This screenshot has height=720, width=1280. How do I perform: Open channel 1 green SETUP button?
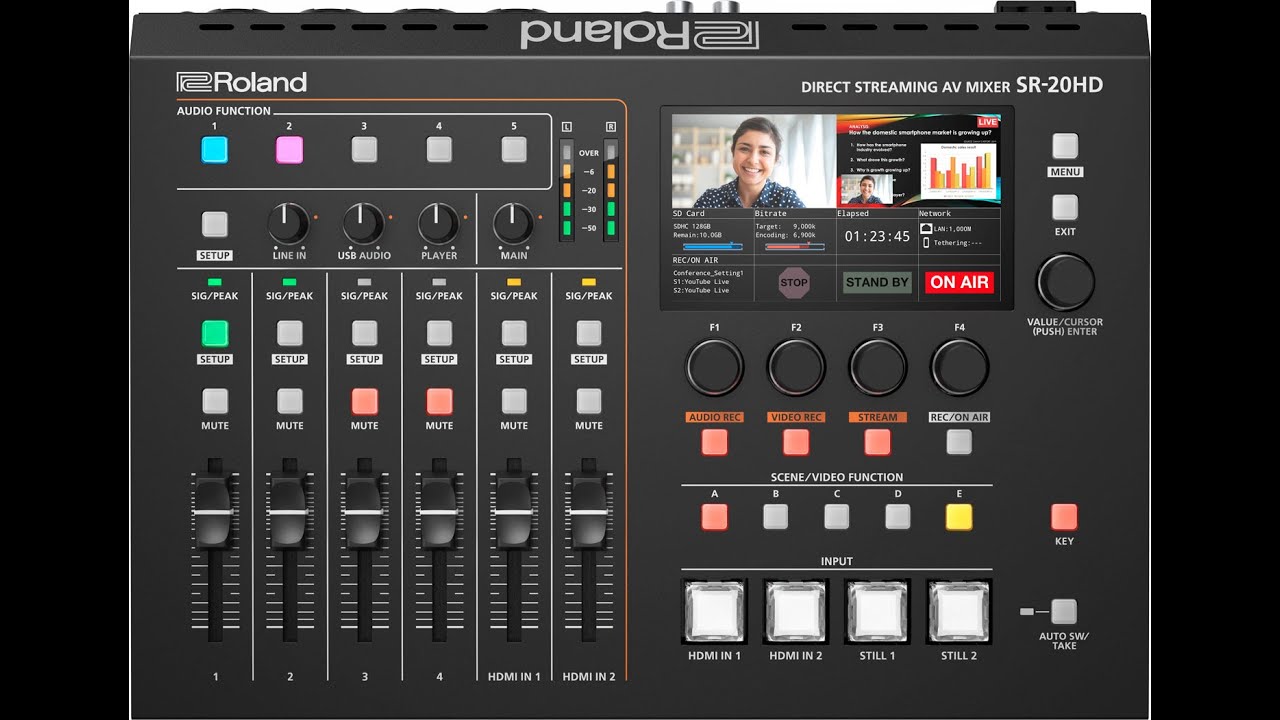215,333
